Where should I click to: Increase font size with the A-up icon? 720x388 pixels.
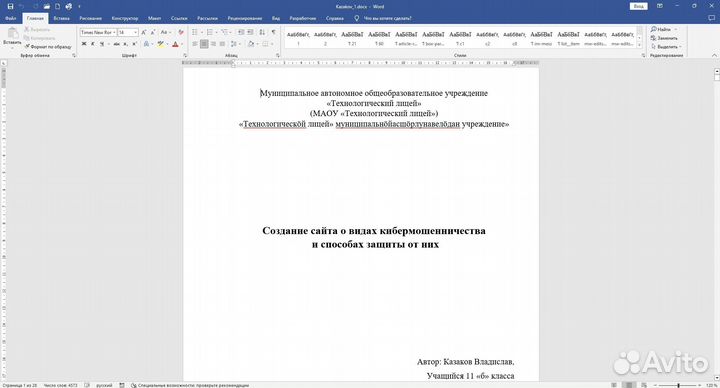point(144,33)
